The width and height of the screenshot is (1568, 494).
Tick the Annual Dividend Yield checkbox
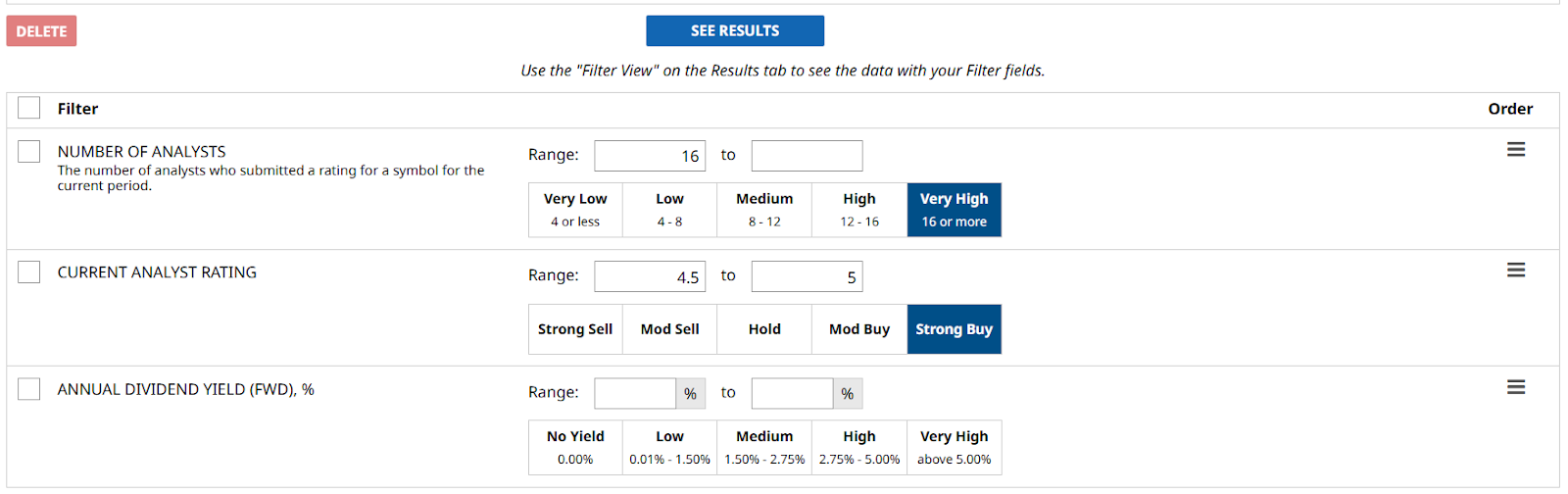pyautogui.click(x=29, y=390)
